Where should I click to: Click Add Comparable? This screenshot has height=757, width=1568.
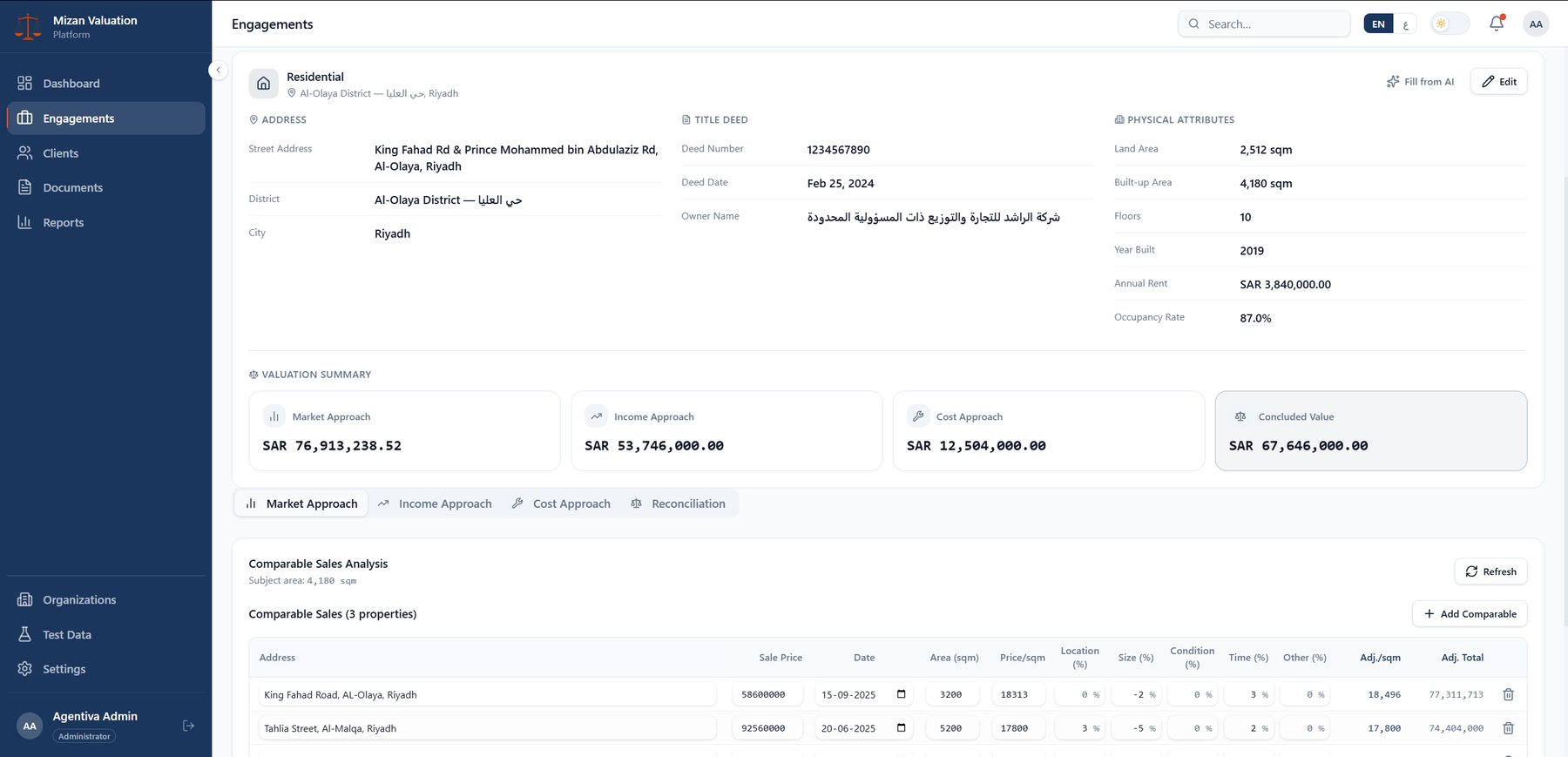(x=1470, y=614)
